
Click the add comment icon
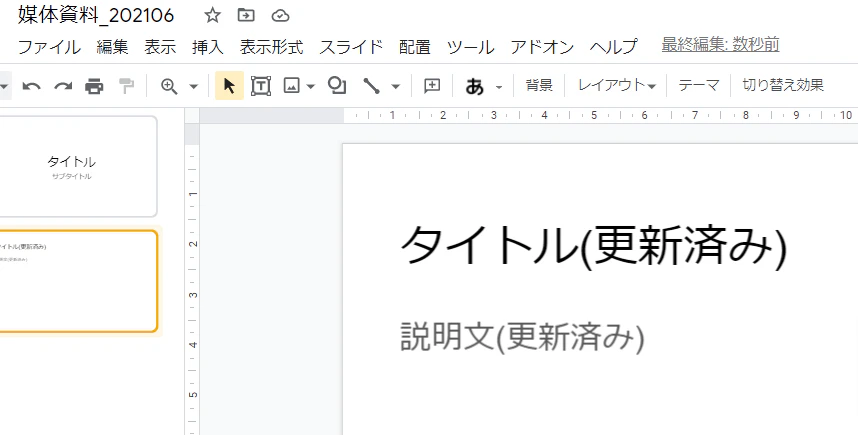[x=432, y=86]
